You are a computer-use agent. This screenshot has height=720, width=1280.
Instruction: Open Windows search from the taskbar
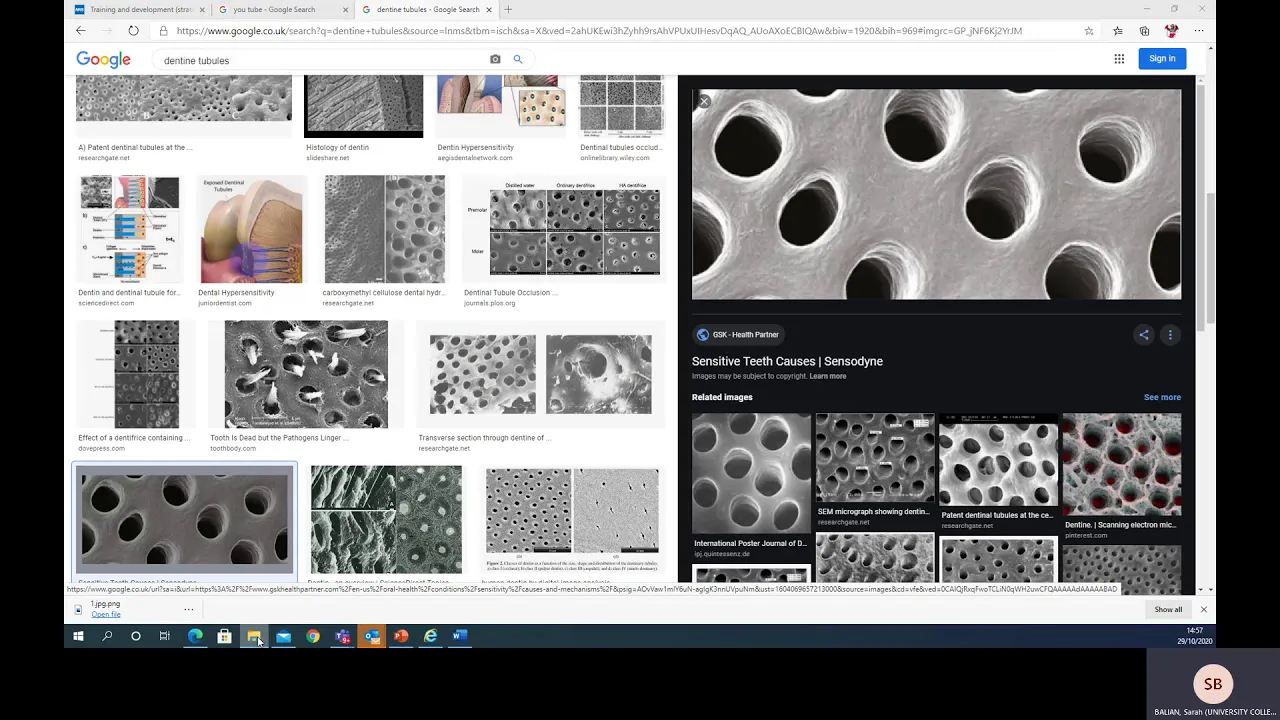click(x=107, y=636)
